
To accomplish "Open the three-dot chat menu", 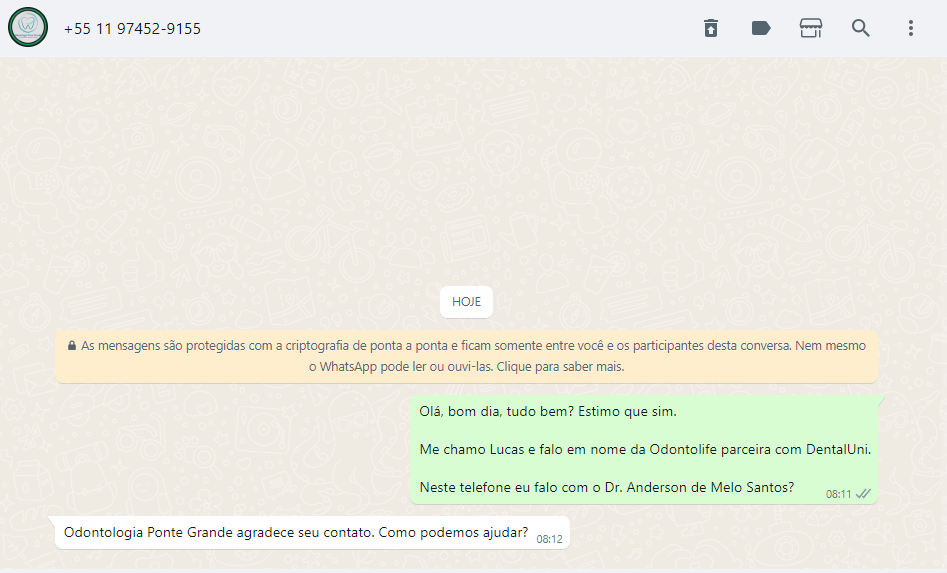I will [x=911, y=28].
